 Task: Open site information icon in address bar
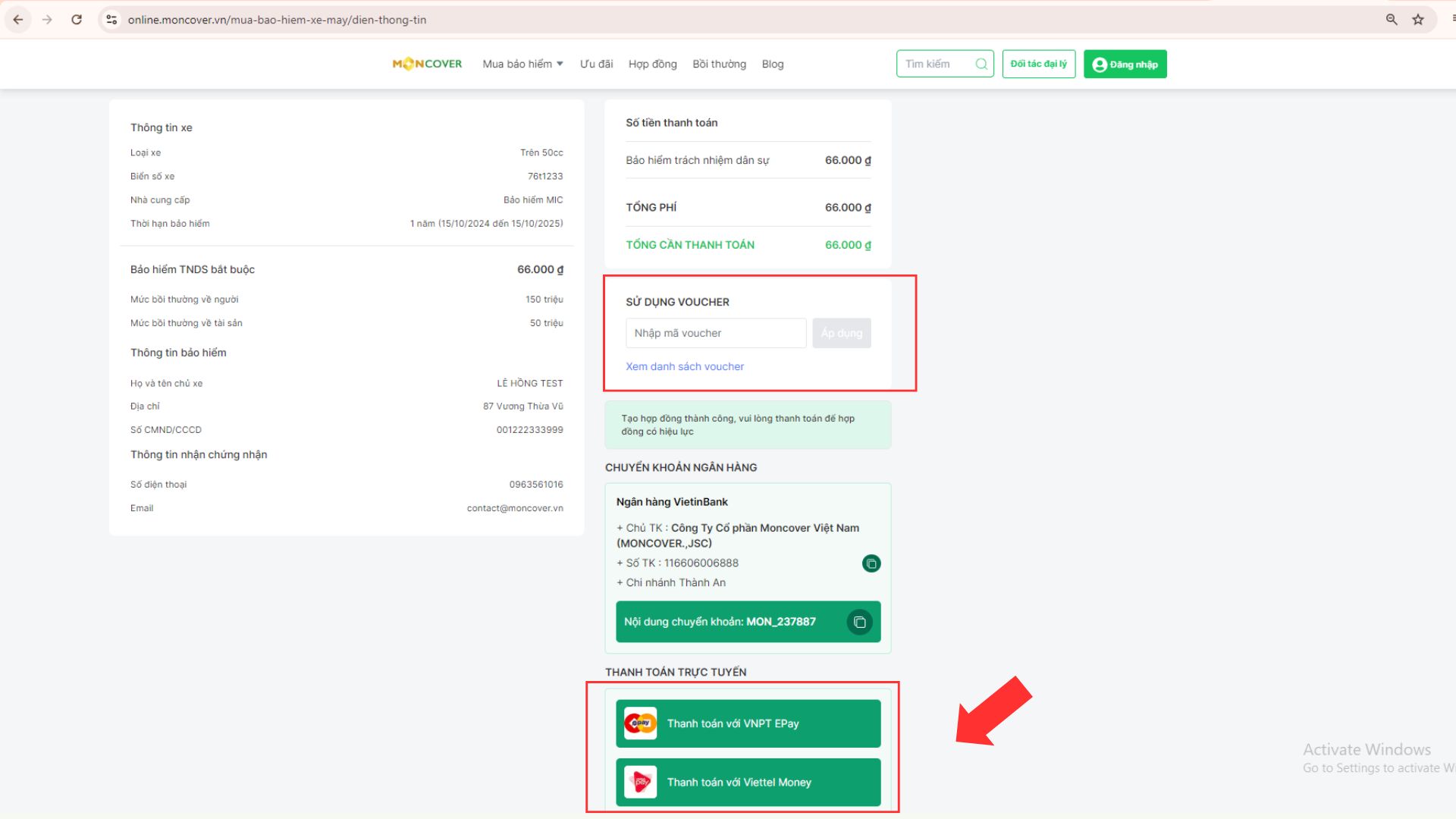point(111,20)
